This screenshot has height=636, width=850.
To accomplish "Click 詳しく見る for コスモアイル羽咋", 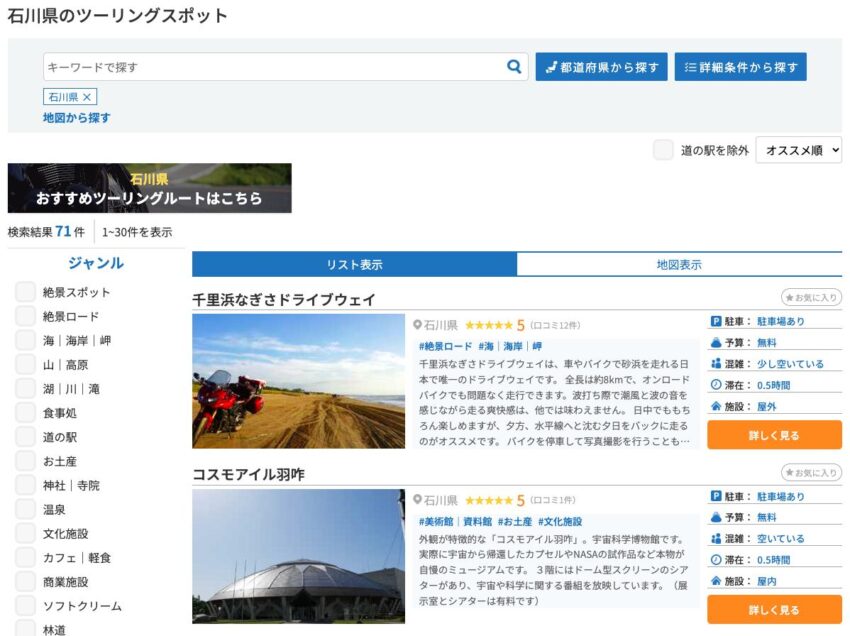I will click(x=774, y=609).
